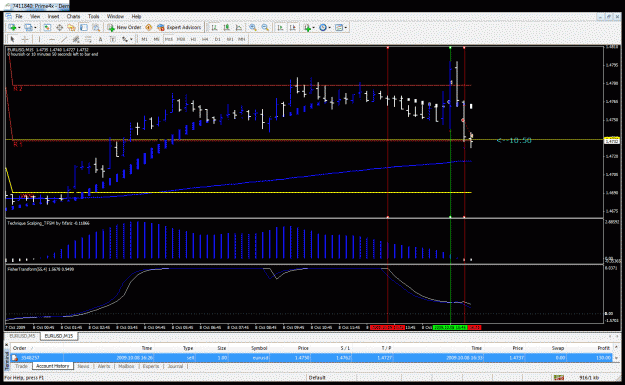
Task: Click the green time marker on the time axis
Action: [x=450, y=327]
